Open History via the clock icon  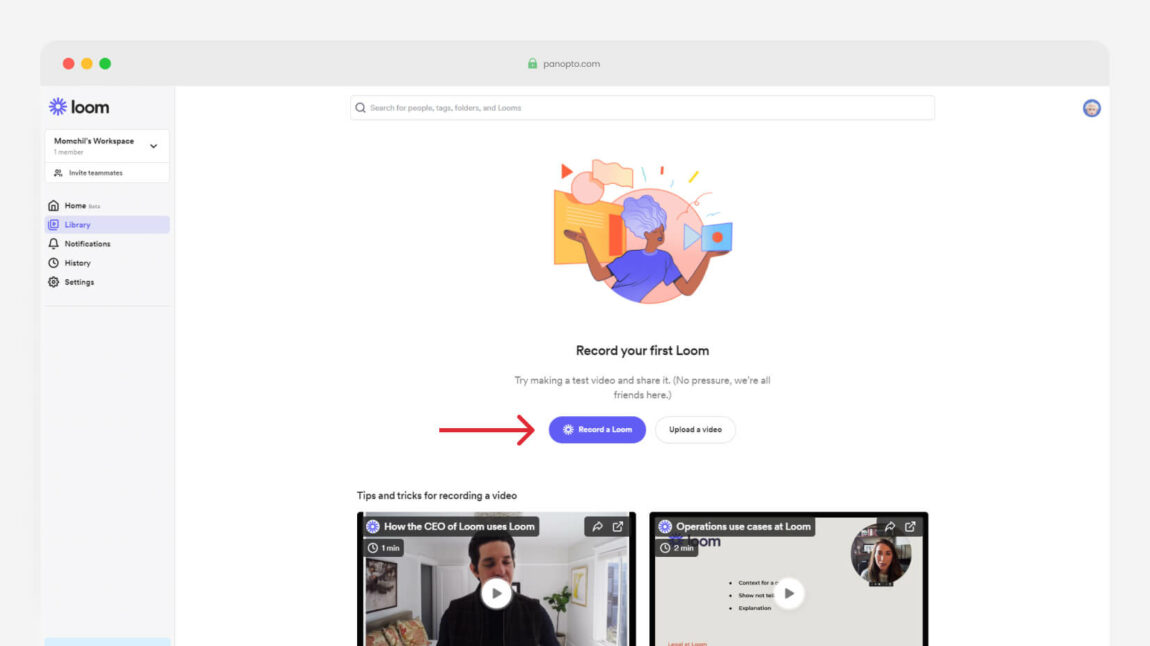pos(53,262)
